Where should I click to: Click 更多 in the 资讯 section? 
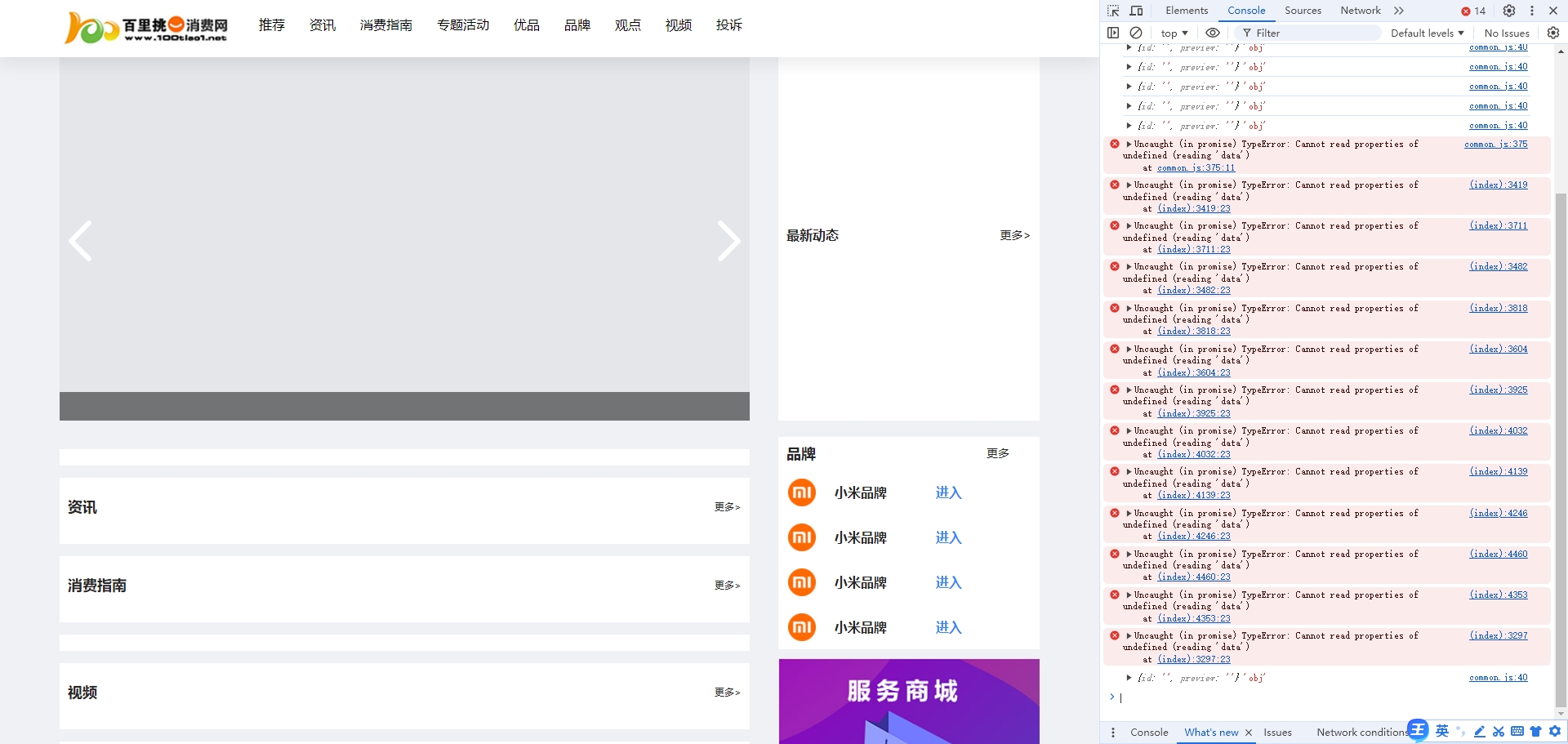[x=727, y=507]
